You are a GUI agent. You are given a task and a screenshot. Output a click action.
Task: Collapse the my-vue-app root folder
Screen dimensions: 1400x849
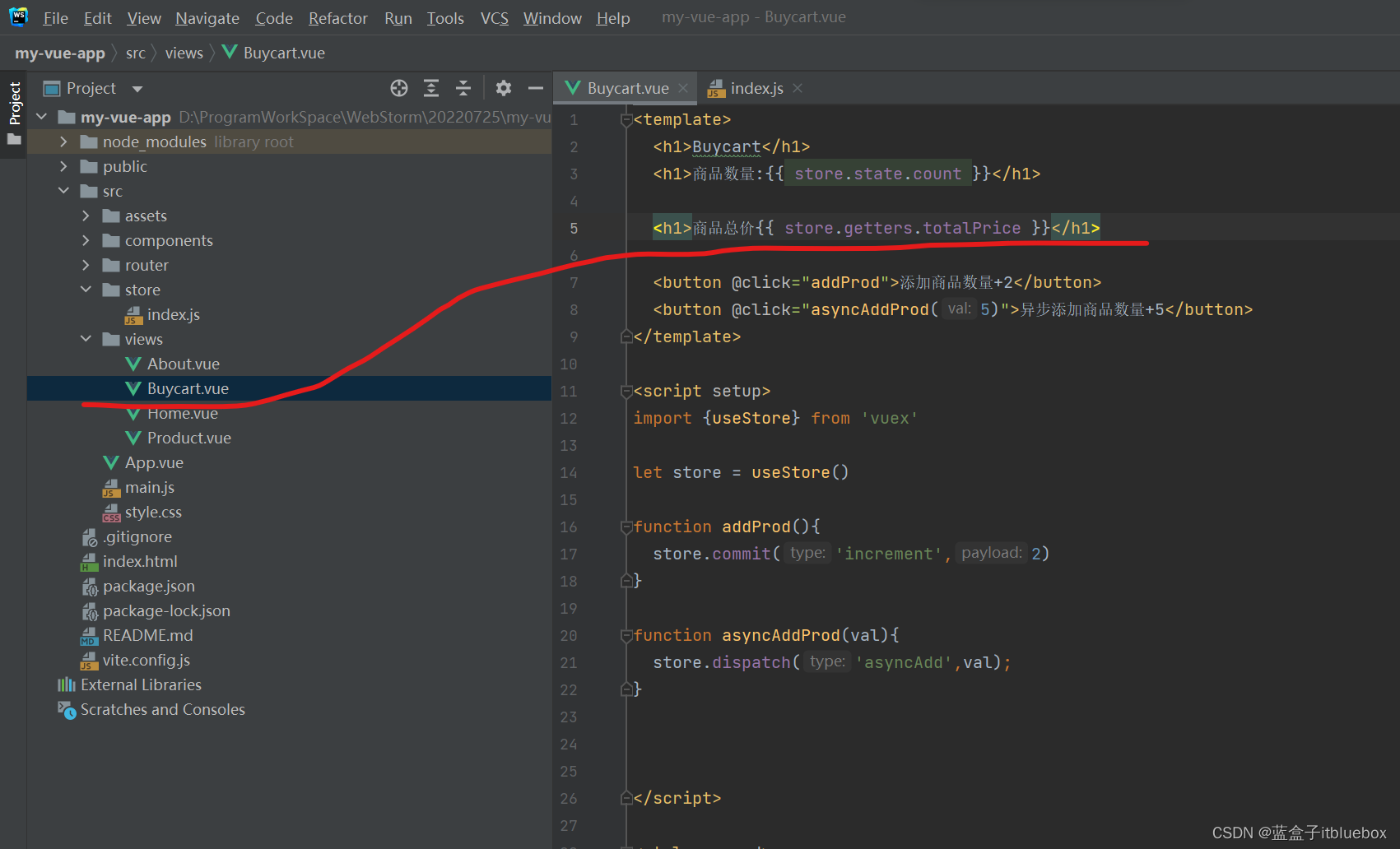41,117
